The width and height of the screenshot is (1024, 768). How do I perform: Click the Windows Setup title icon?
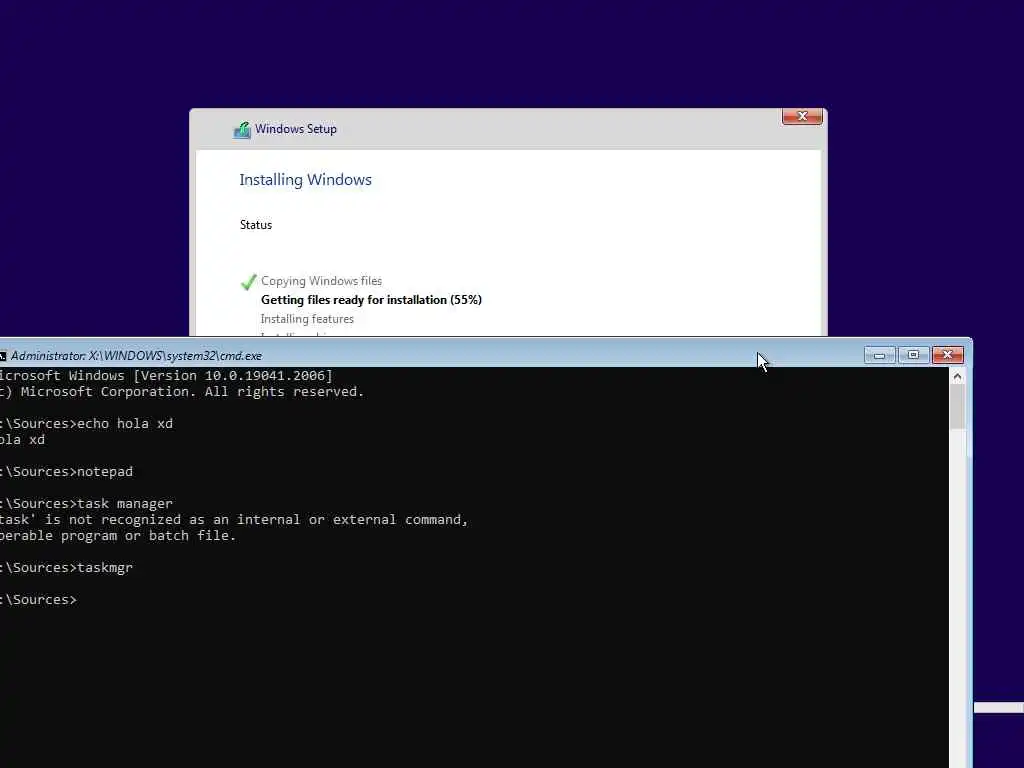point(242,130)
